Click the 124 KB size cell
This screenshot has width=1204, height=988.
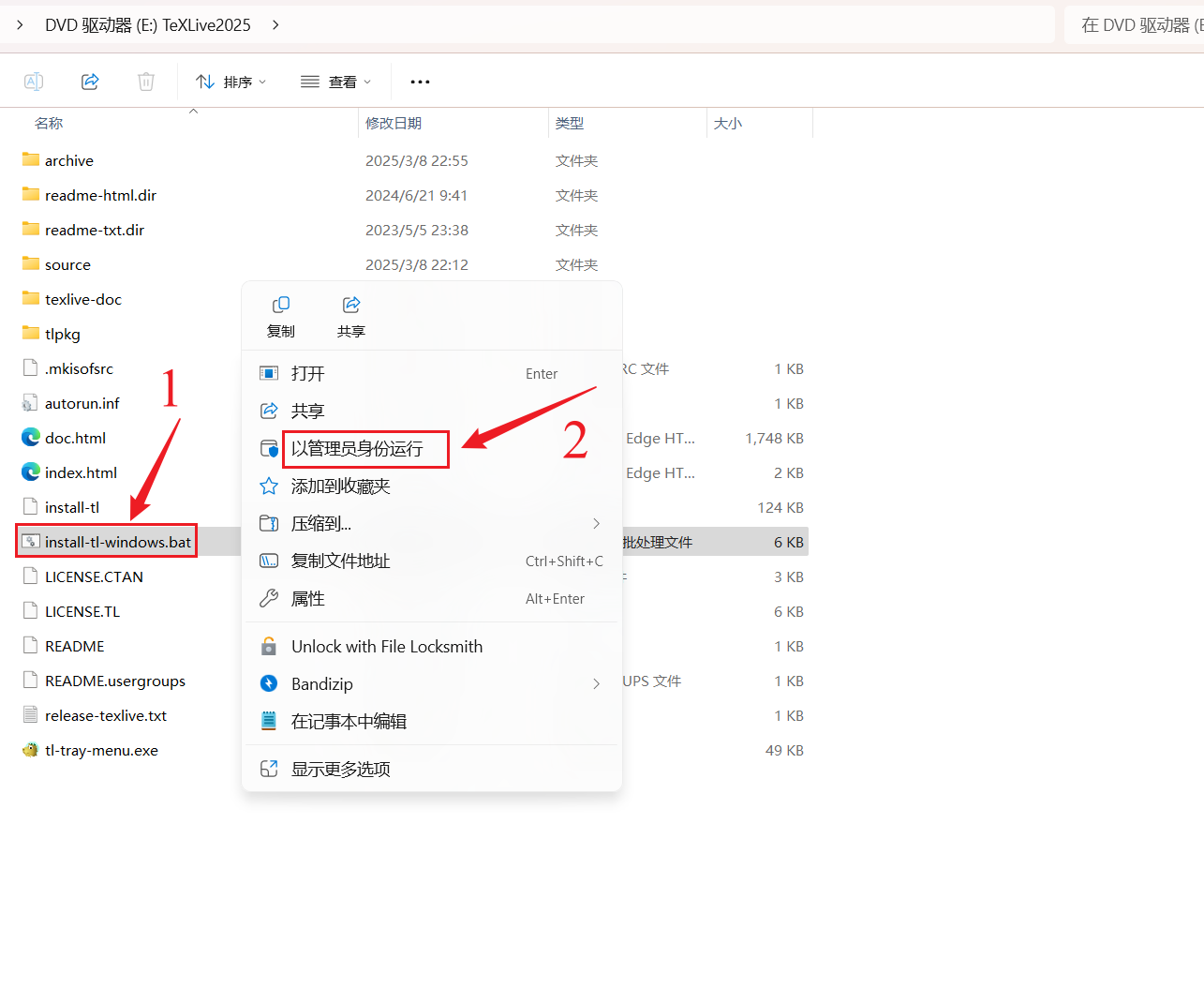[780, 507]
